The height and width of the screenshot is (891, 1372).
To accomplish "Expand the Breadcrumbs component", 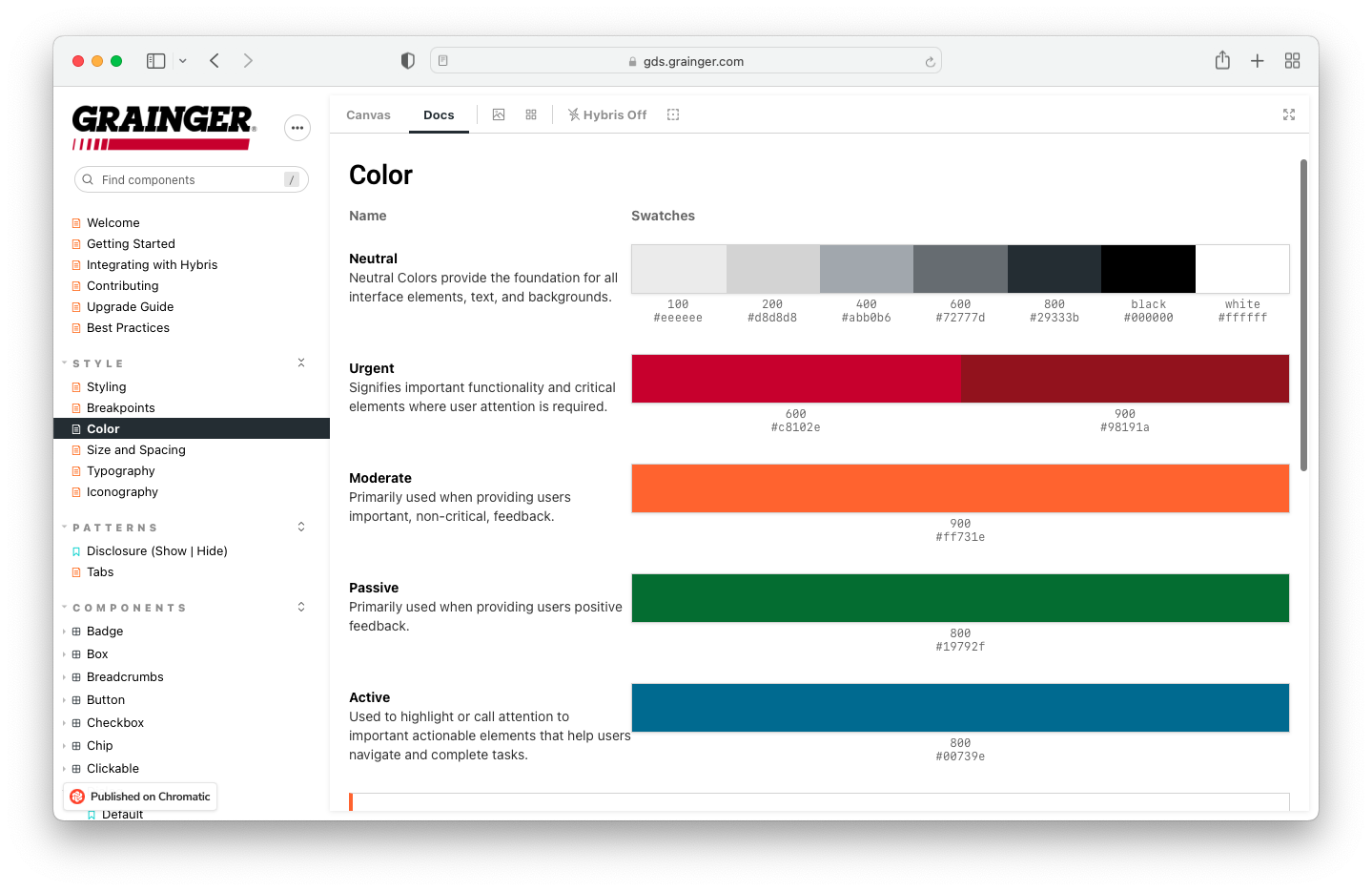I will pyautogui.click(x=124, y=677).
